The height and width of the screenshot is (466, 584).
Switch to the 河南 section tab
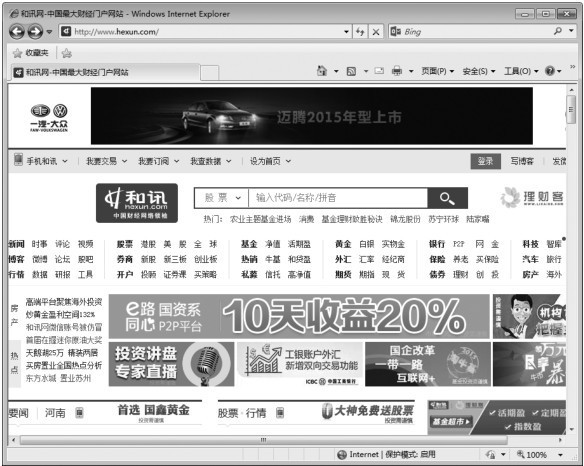click(55, 413)
